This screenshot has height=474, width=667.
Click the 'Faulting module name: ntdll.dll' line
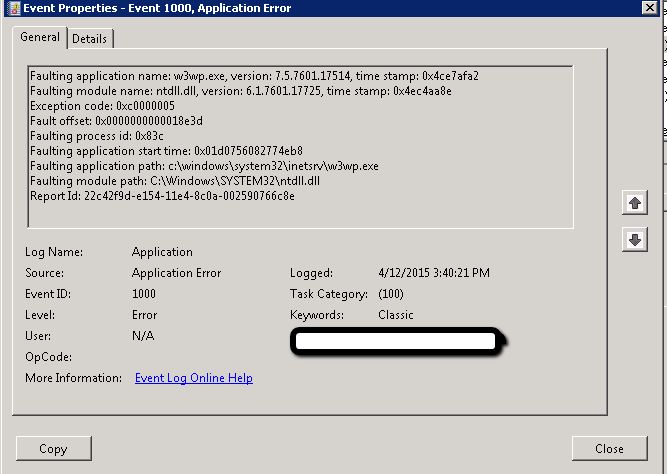pos(241,91)
